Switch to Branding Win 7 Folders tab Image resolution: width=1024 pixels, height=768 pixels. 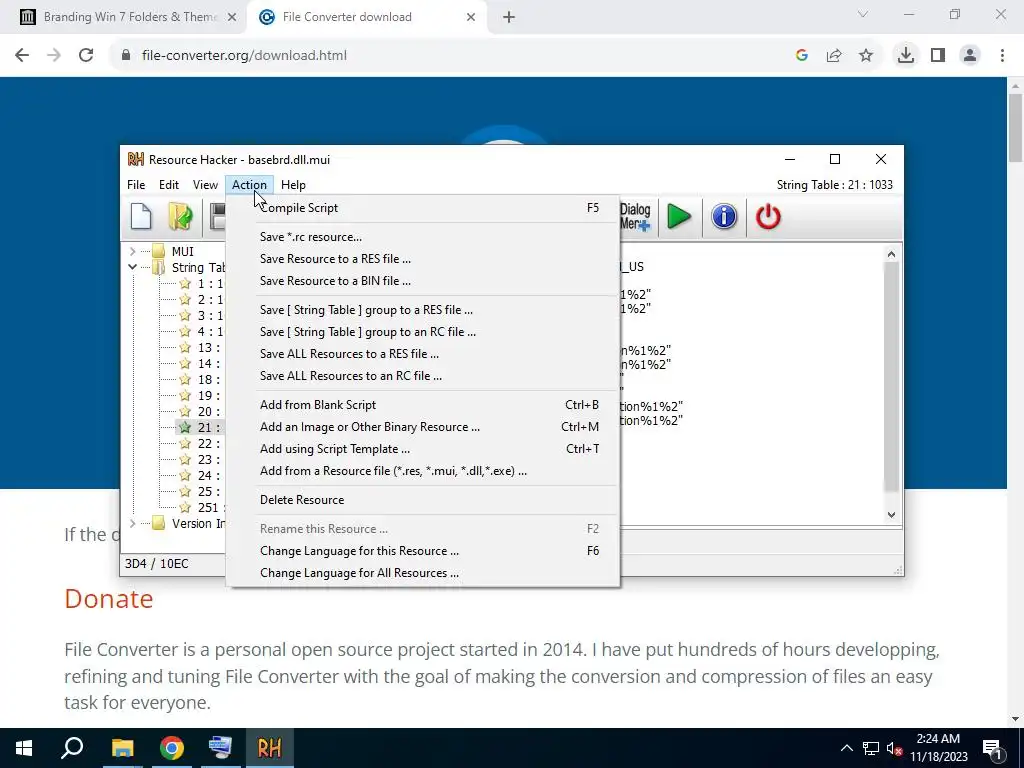[x=124, y=17]
